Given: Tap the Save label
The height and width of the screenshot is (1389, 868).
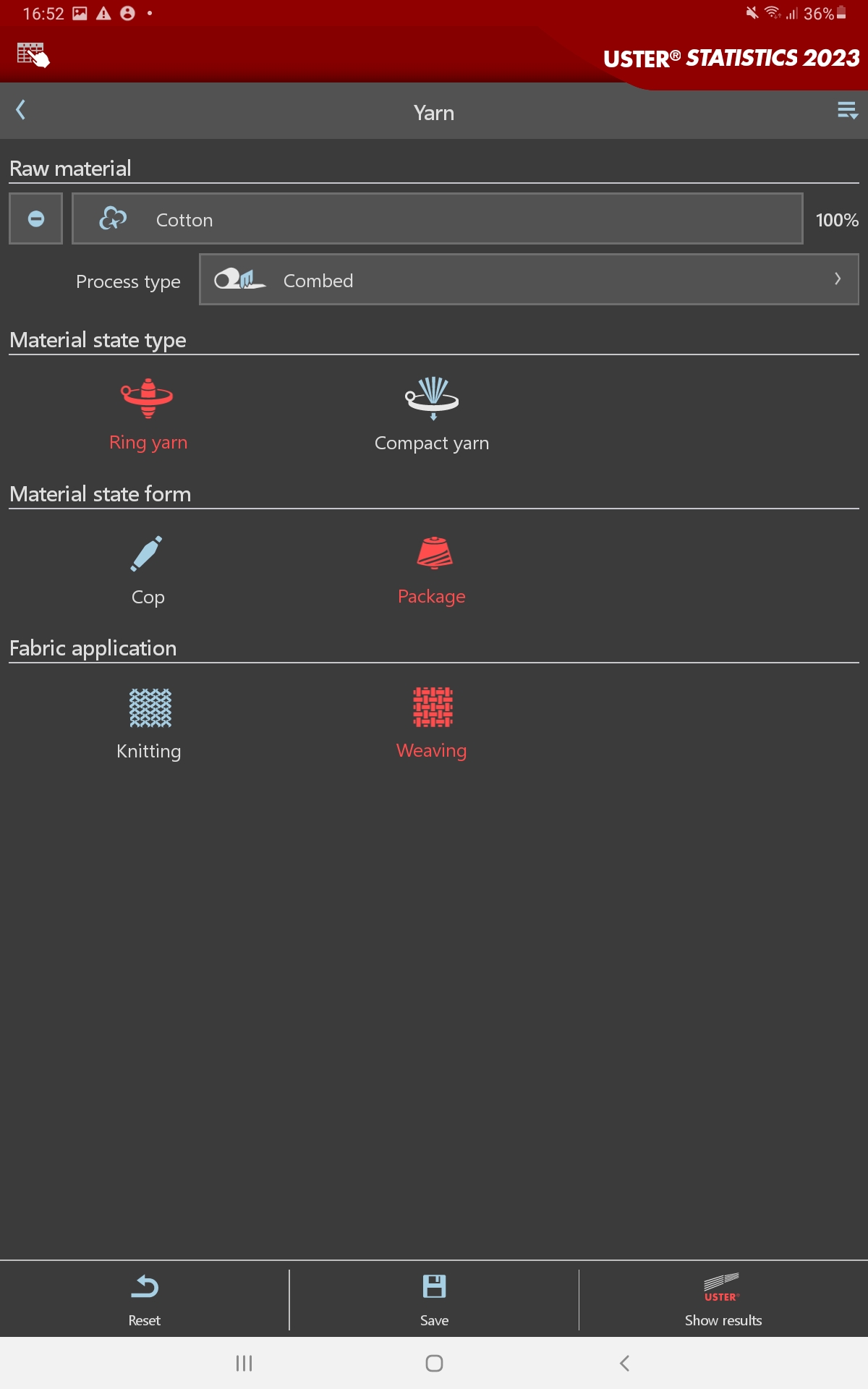Looking at the screenshot, I should 434,1320.
